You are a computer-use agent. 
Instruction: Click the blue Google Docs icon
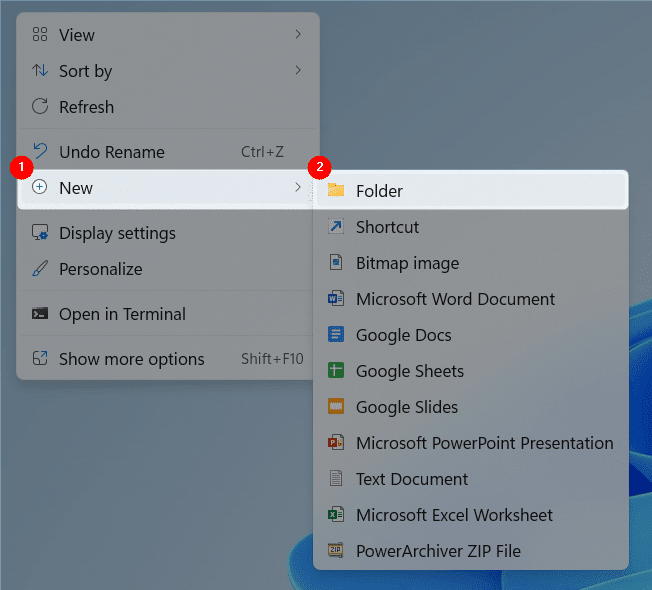tap(336, 334)
